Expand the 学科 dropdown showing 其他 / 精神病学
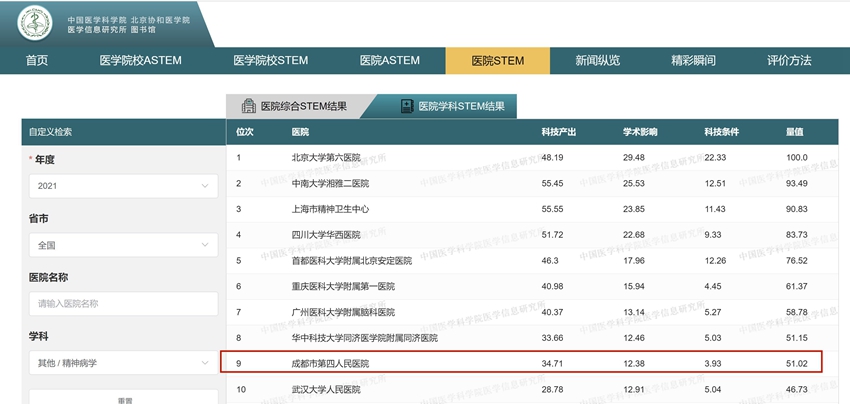Image resolution: width=850 pixels, height=404 pixels. pos(124,363)
